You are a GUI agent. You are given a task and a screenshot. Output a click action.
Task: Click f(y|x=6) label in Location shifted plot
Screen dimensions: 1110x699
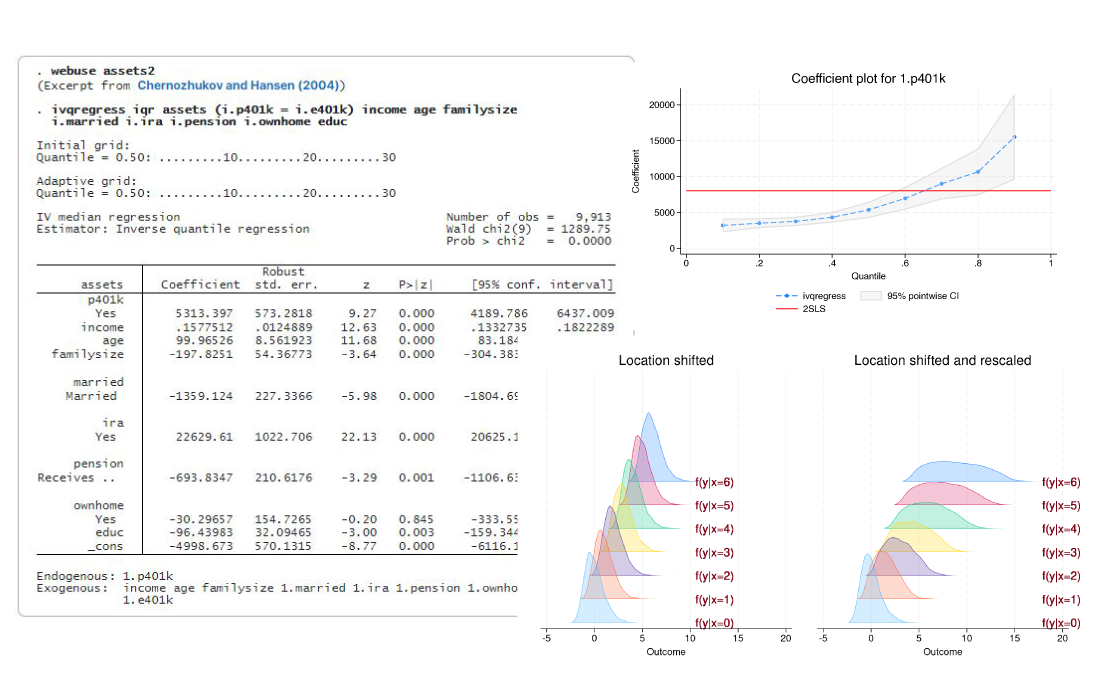[714, 482]
